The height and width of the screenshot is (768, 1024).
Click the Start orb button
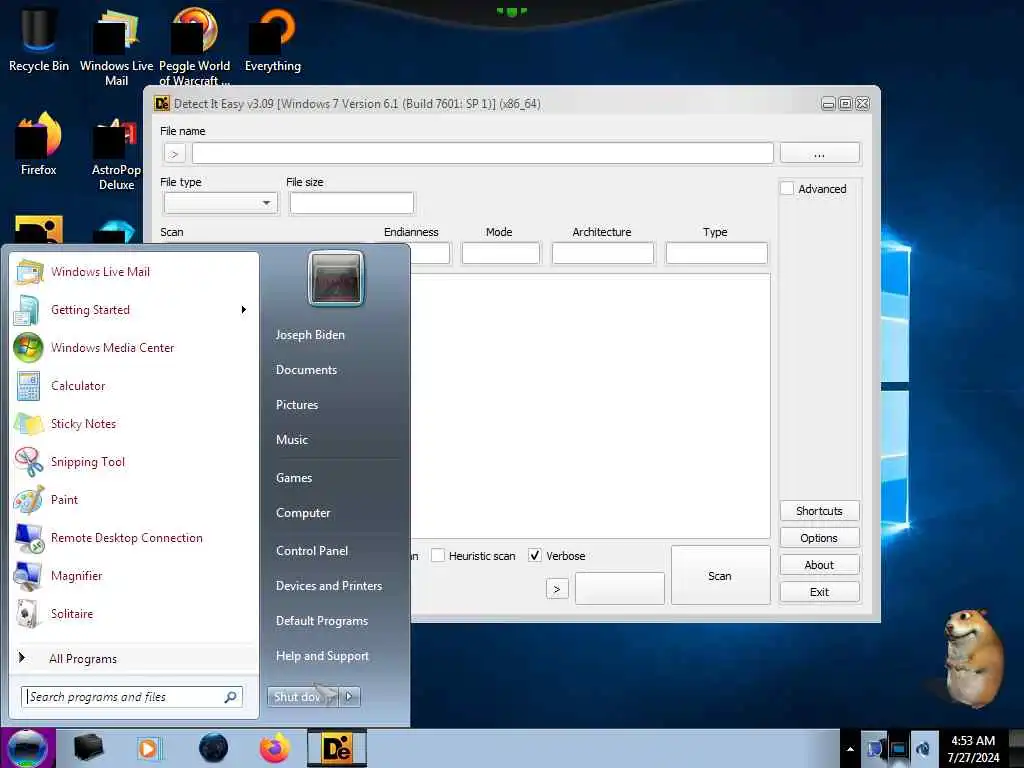[x=27, y=748]
